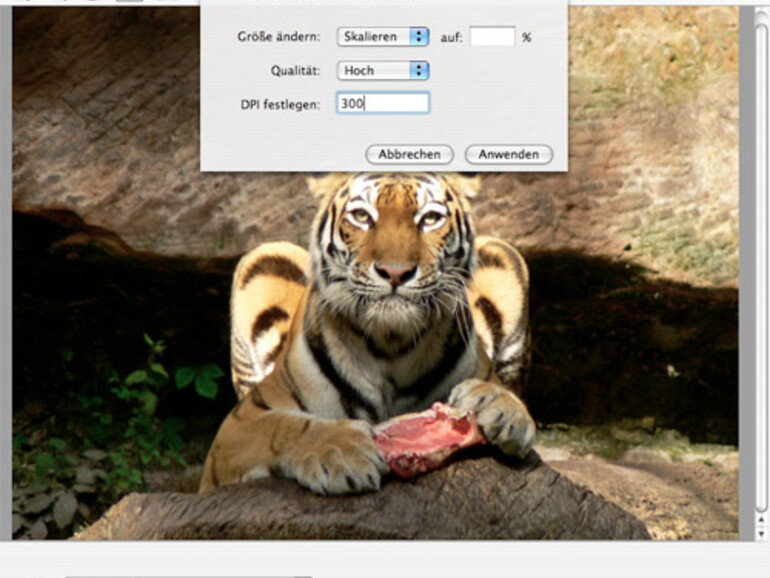Screen dimensions: 770x578
Task: Click the Anwenden button
Action: click(x=509, y=154)
